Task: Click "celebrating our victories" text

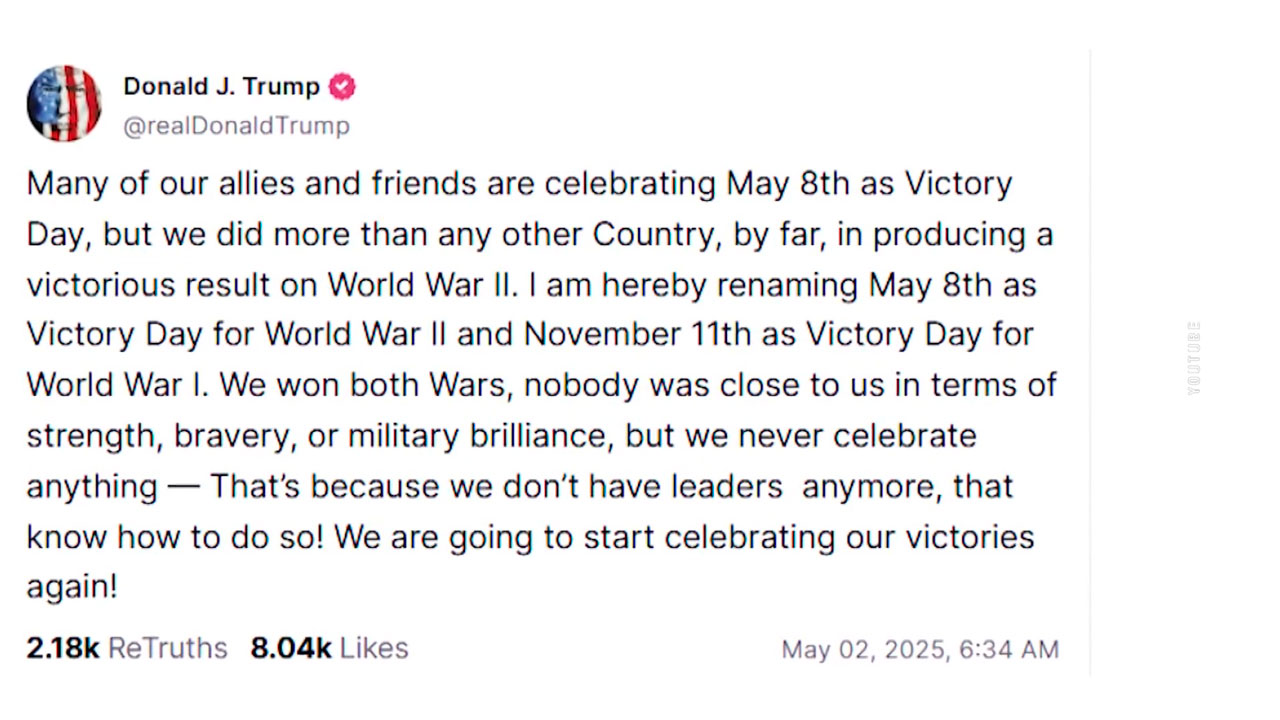Action: [x=849, y=537]
